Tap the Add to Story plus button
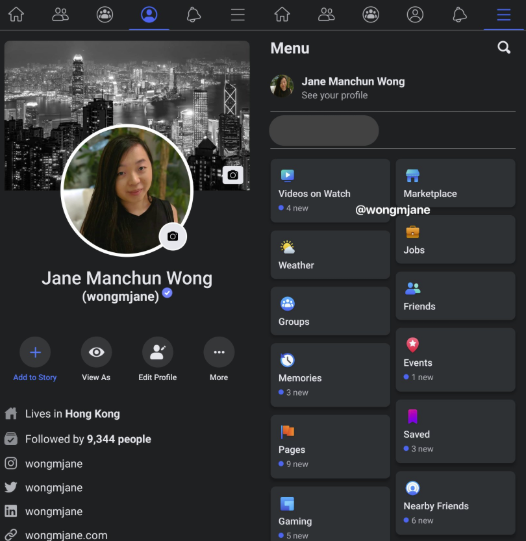The image size is (526, 541). pos(35,352)
